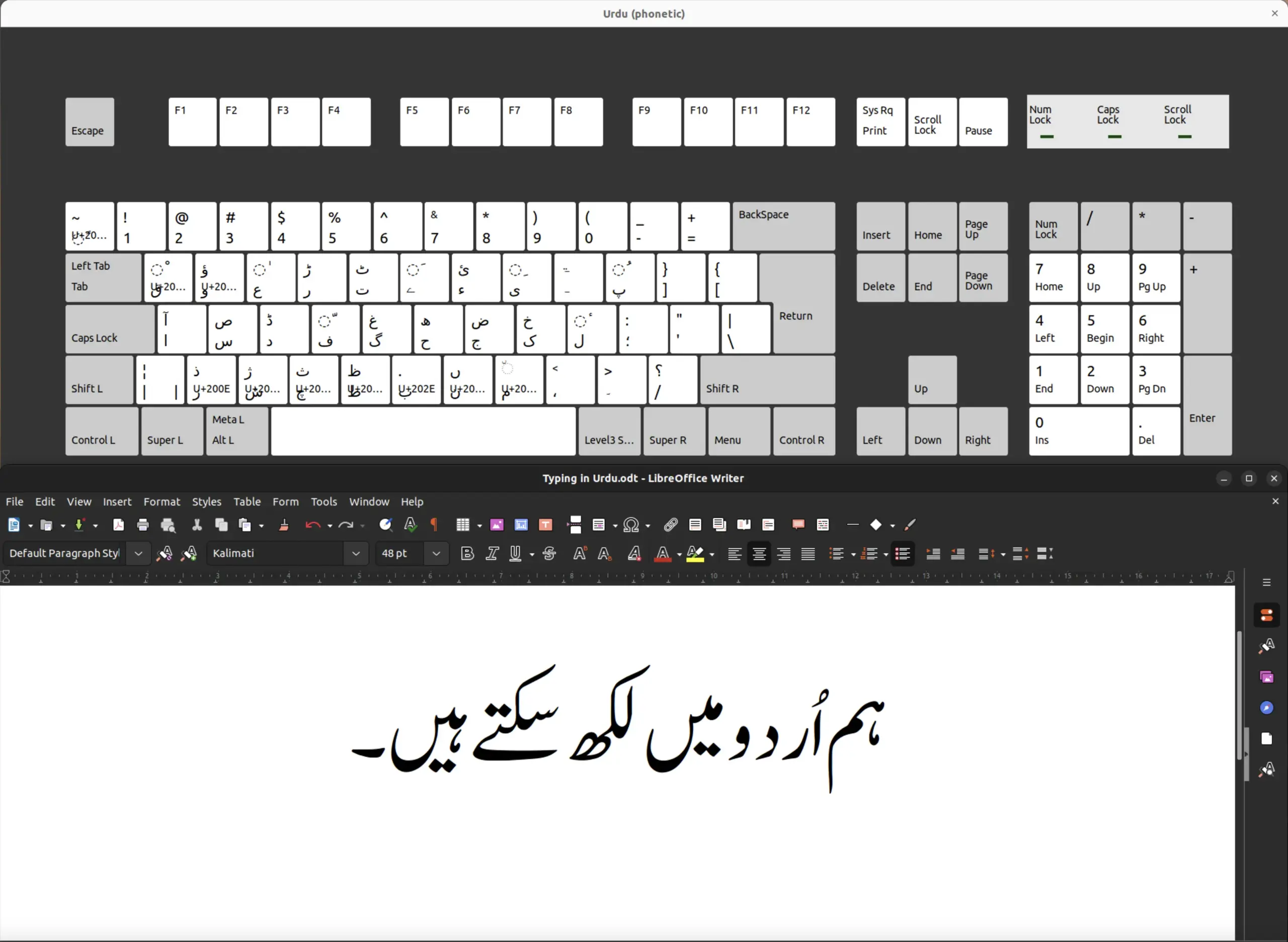Screen dimensions: 1288x942
Task: Toggle Num Lock key on keyboard layout
Action: click(1050, 225)
